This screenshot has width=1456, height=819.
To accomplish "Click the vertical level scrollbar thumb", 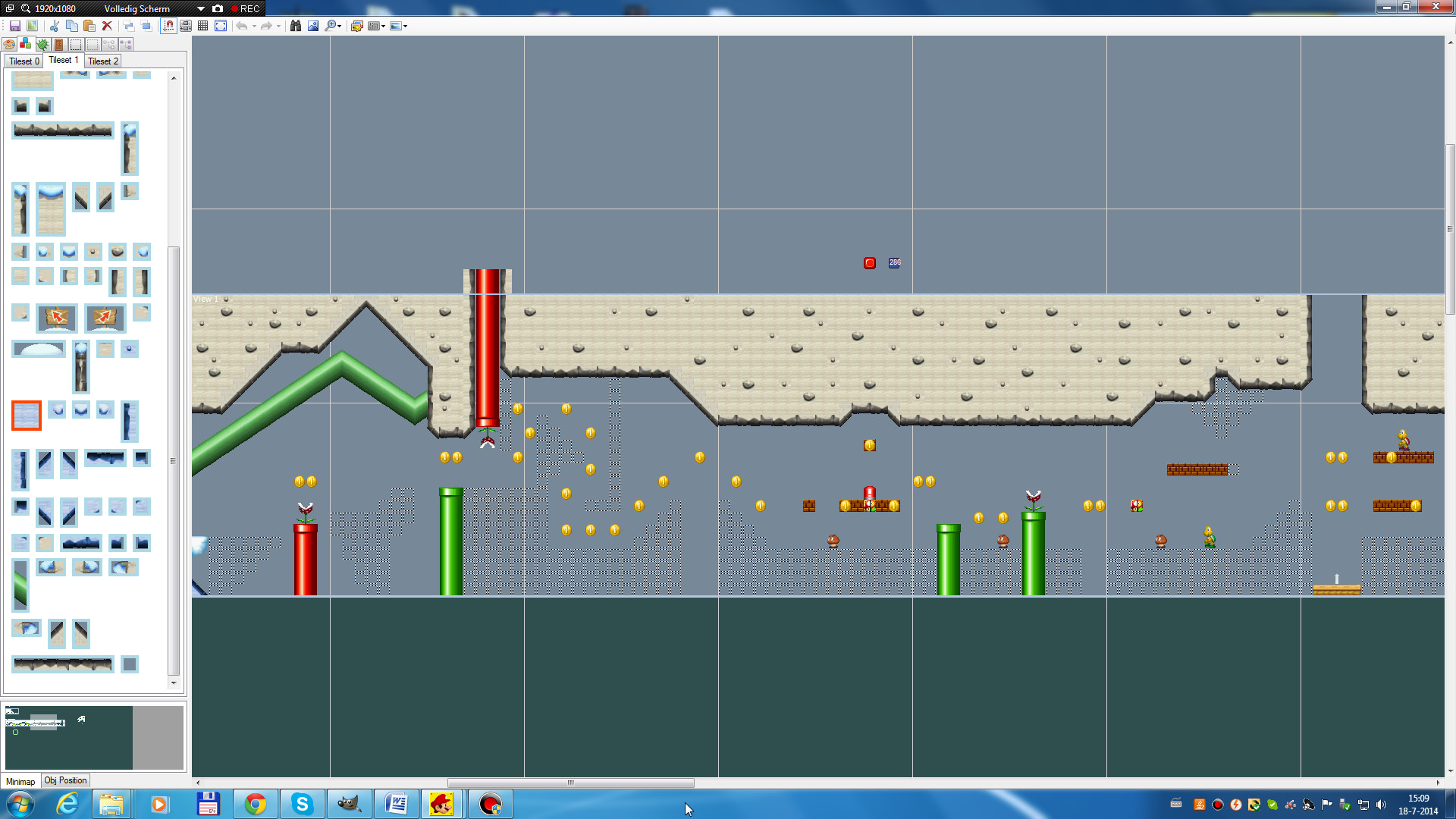I will (1450, 228).
